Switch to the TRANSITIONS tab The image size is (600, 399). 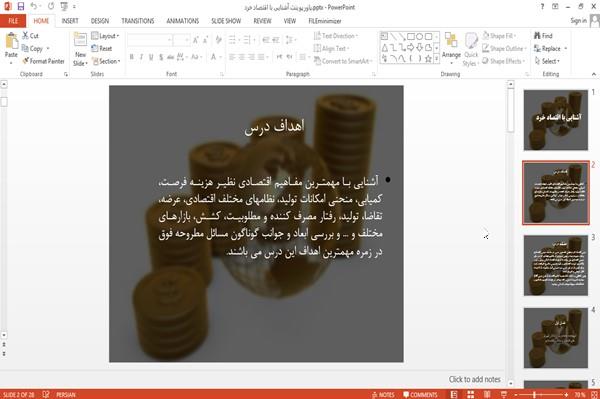tap(138, 21)
